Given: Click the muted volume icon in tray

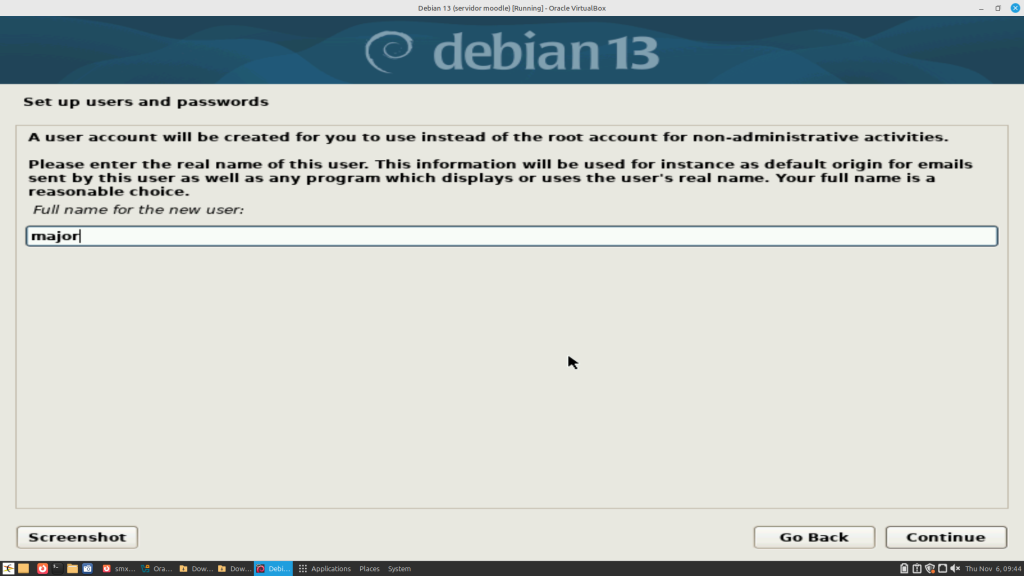Looking at the screenshot, I should [x=953, y=568].
